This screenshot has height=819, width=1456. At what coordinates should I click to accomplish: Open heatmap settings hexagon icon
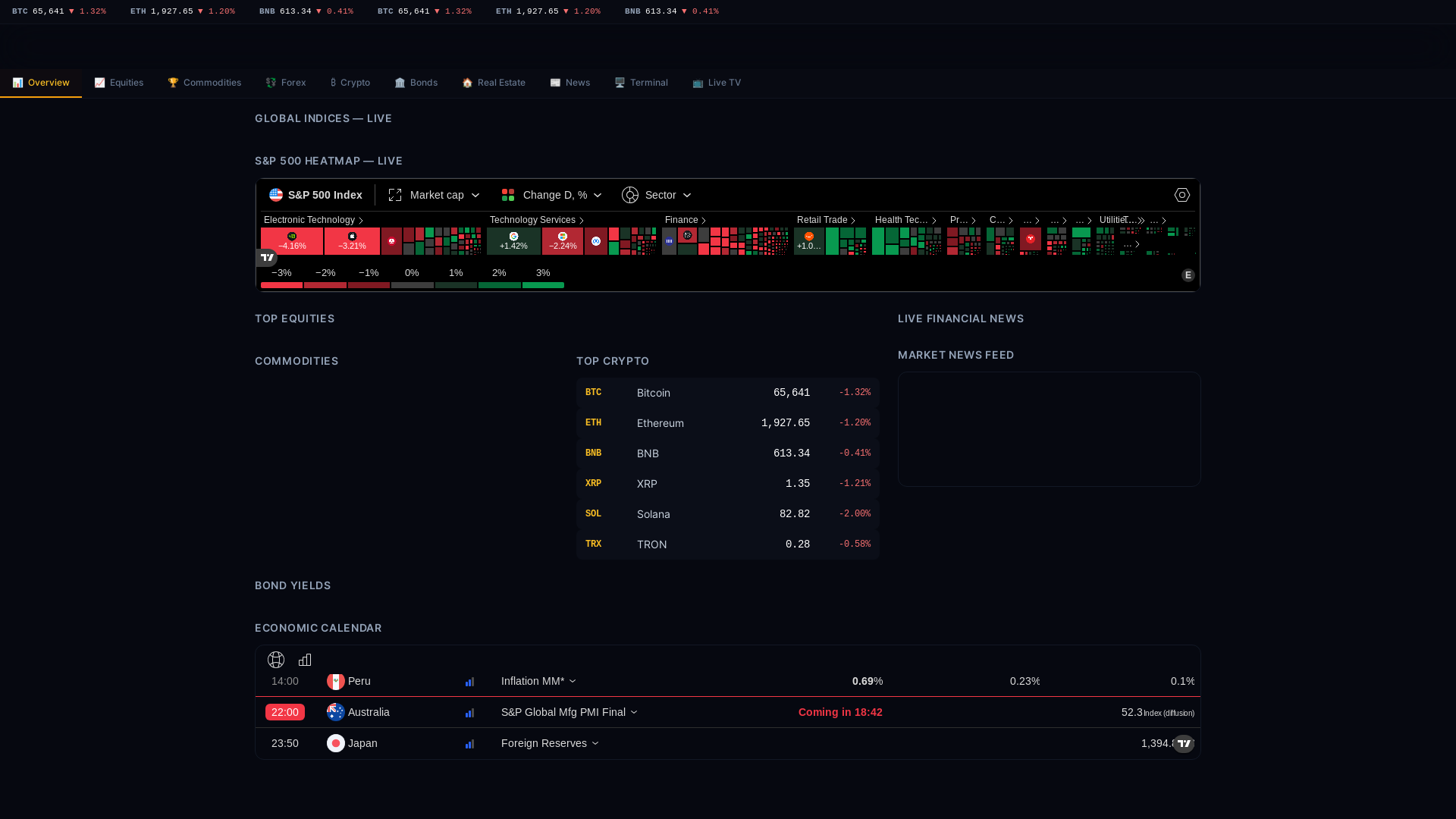tap(1182, 195)
